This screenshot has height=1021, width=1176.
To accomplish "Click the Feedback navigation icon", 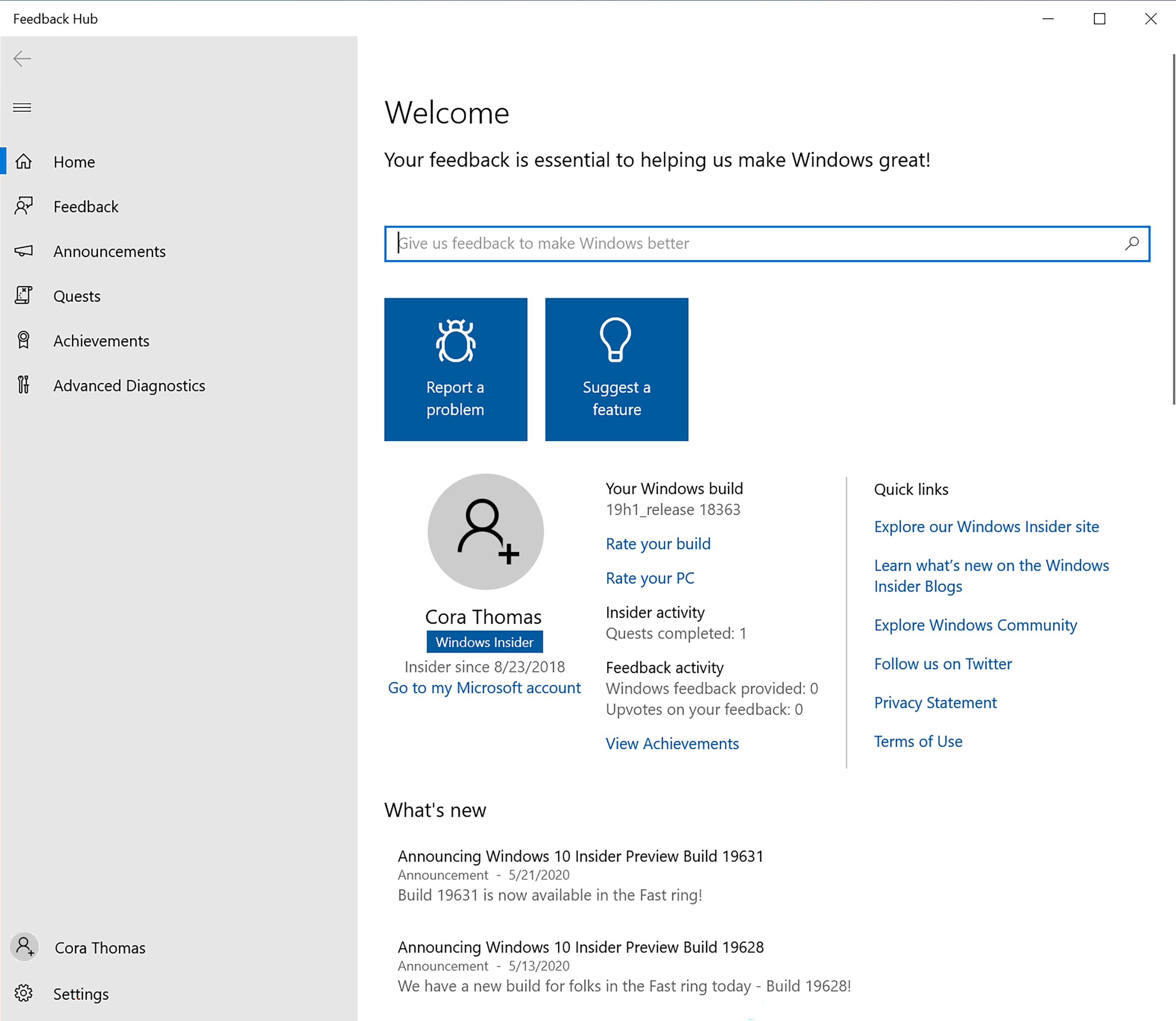I will click(24, 206).
